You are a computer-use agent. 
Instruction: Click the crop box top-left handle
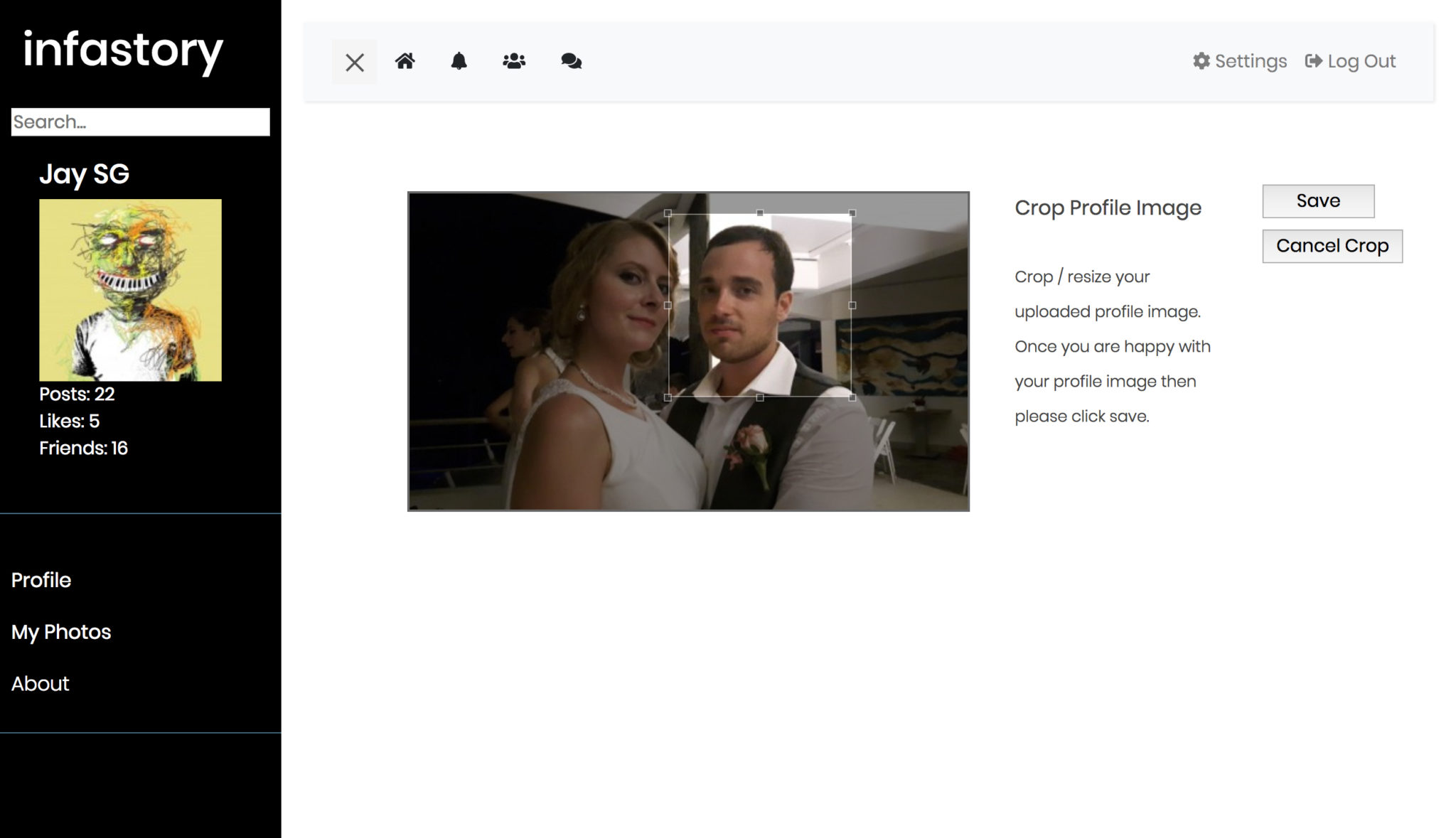coord(668,213)
